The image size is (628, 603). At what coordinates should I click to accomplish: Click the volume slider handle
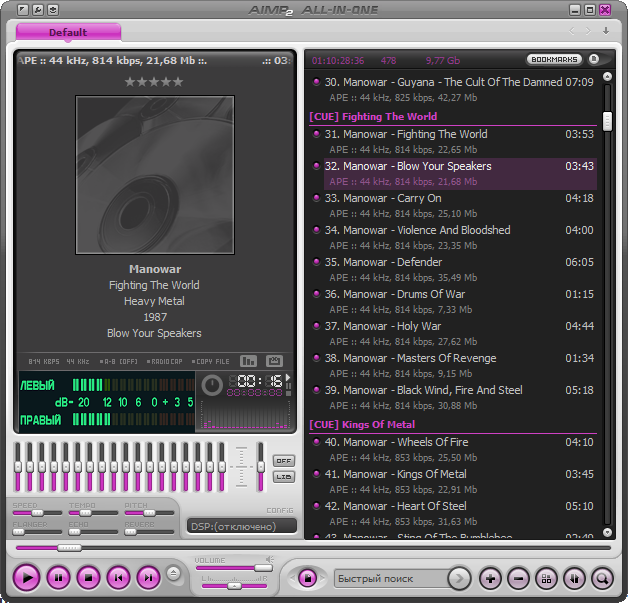(263, 568)
